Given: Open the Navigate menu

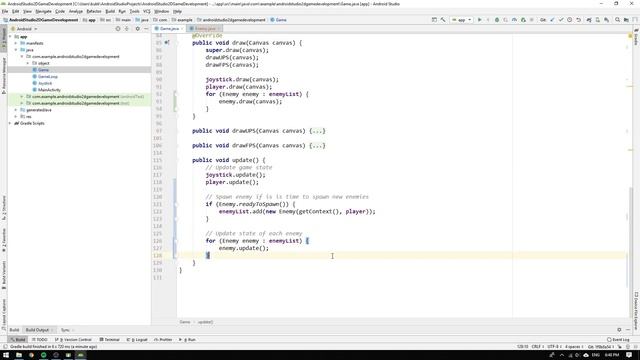Looking at the screenshot, I should (x=43, y=11).
